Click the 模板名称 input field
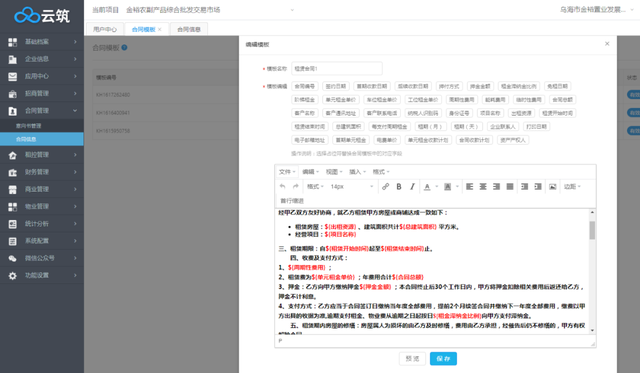 [x=337, y=69]
